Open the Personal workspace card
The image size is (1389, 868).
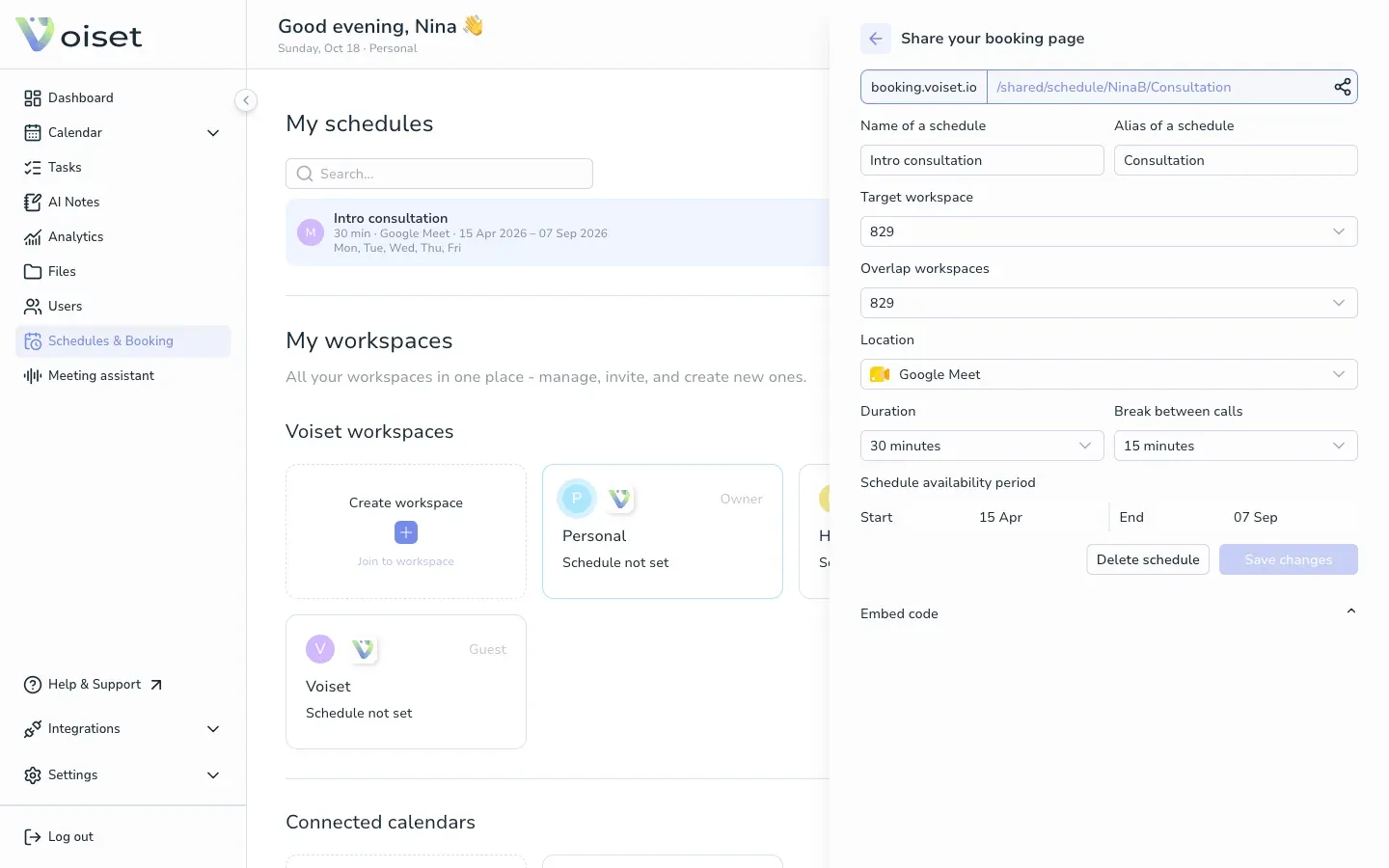(663, 531)
